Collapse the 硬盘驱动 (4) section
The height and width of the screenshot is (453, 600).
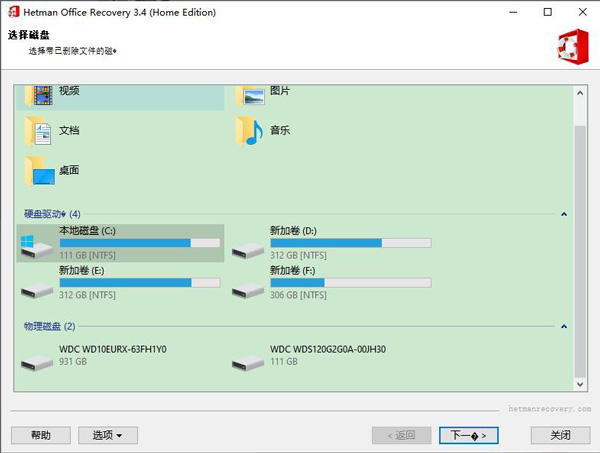click(564, 214)
